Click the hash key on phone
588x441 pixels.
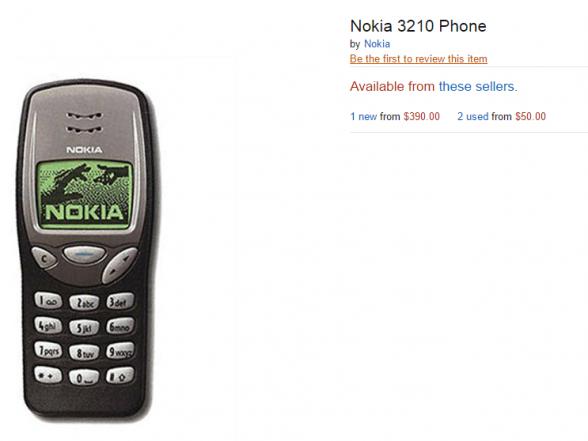point(120,375)
